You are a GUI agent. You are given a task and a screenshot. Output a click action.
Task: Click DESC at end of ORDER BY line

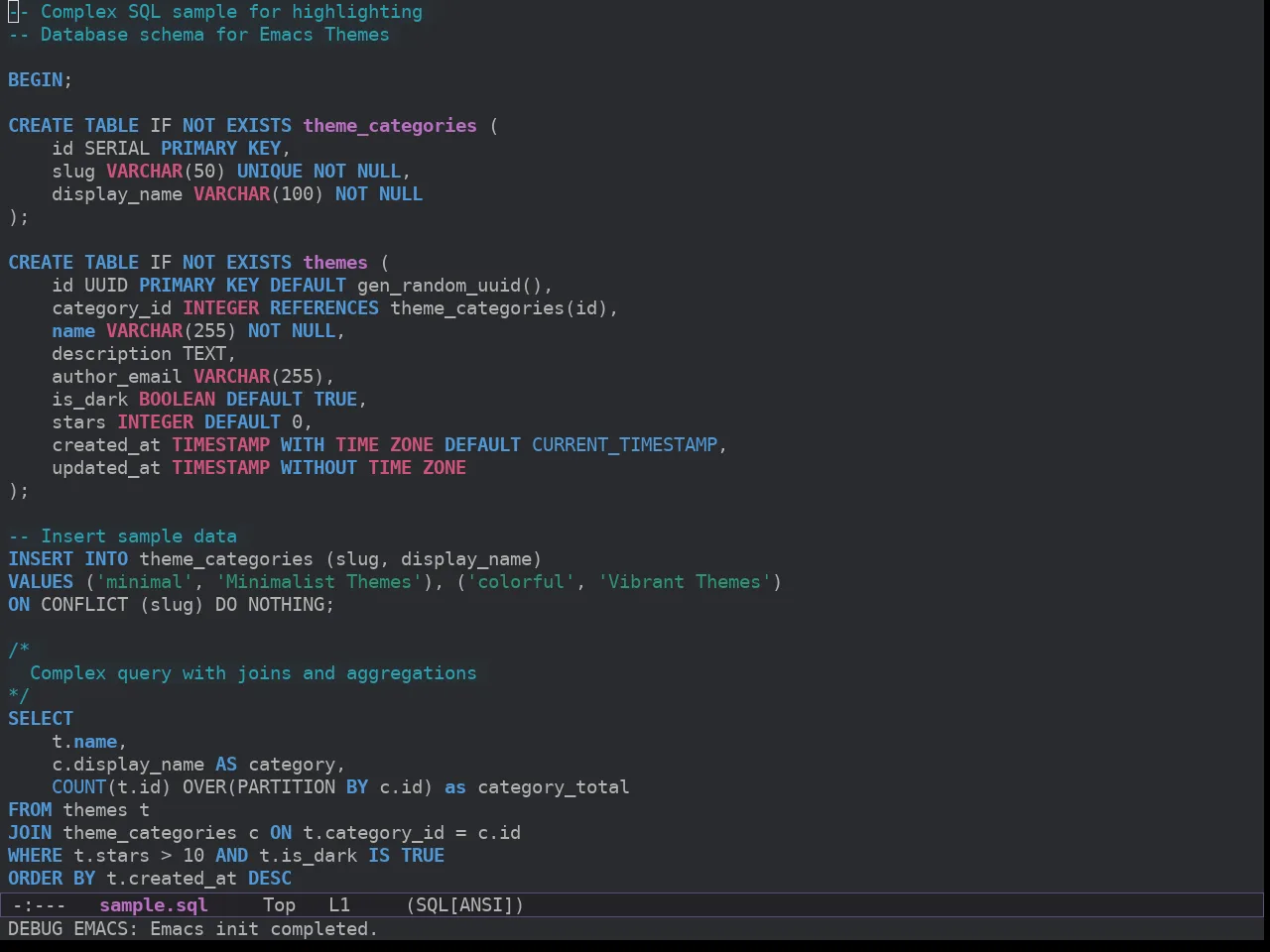tap(270, 879)
